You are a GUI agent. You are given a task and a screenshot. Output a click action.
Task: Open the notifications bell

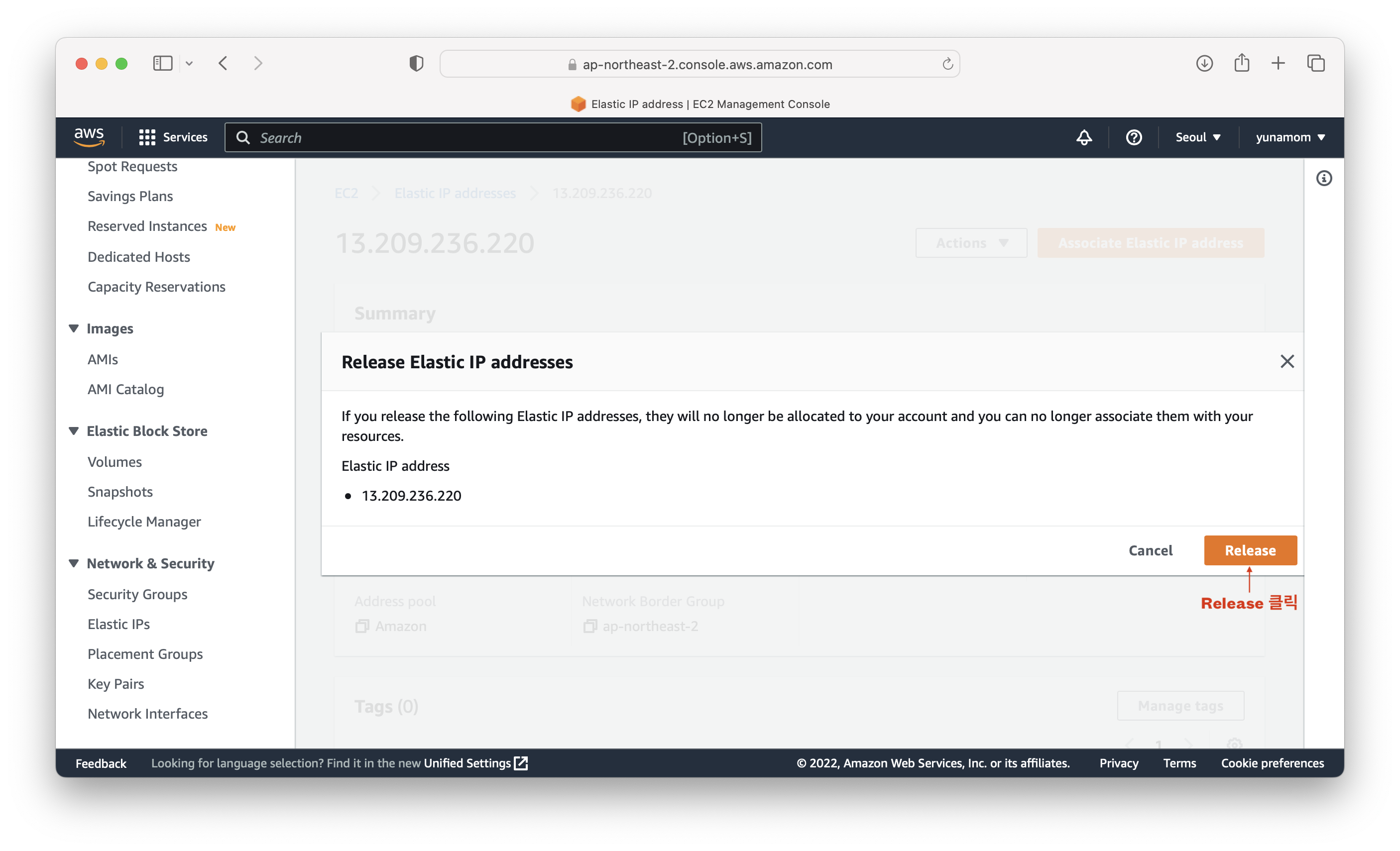coord(1083,137)
